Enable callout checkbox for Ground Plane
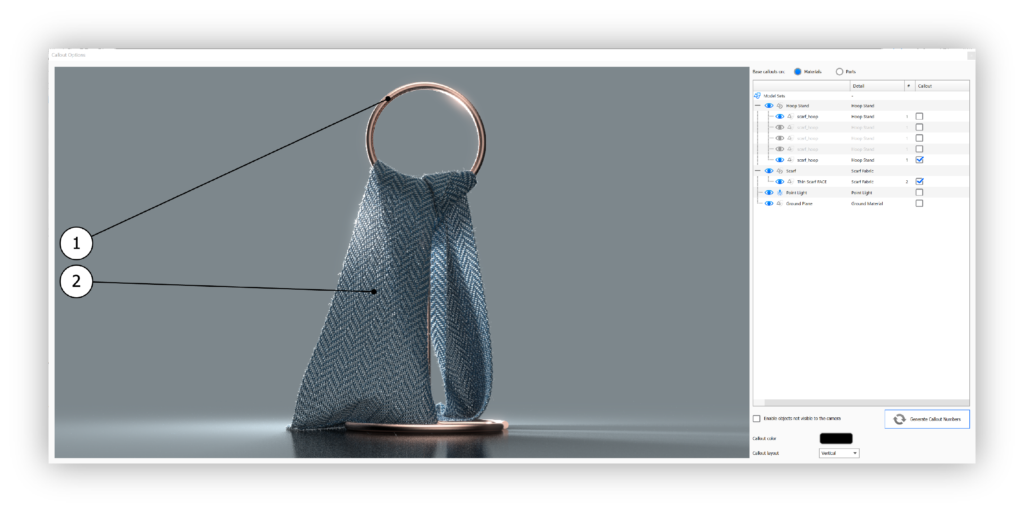Image resolution: width=1024 pixels, height=512 pixels. click(919, 203)
